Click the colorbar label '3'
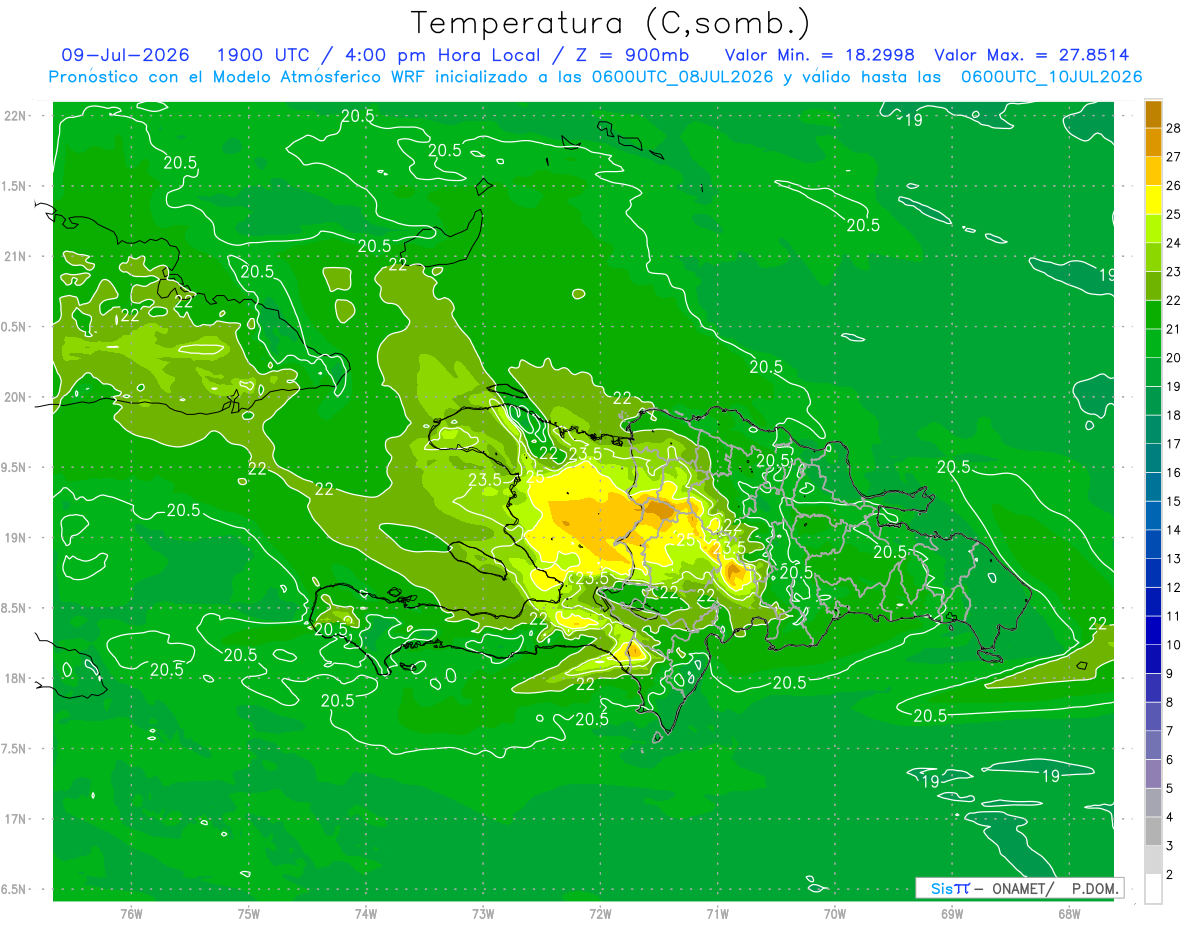Screen dimensions: 1200x927 click(x=1171, y=846)
